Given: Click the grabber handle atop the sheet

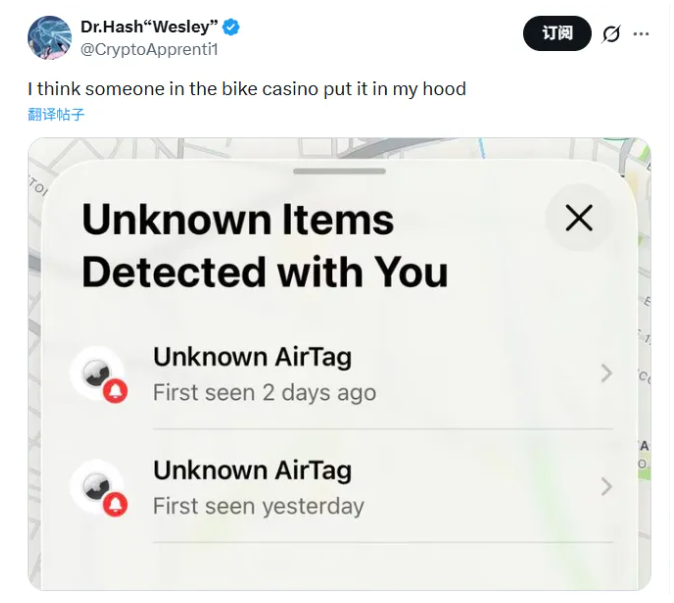Looking at the screenshot, I should pos(340,171).
